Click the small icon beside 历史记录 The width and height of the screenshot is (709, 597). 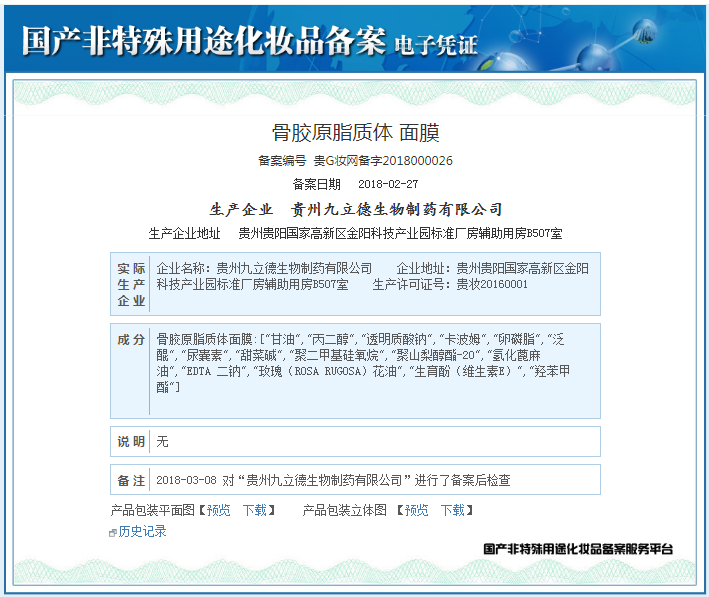(x=113, y=533)
